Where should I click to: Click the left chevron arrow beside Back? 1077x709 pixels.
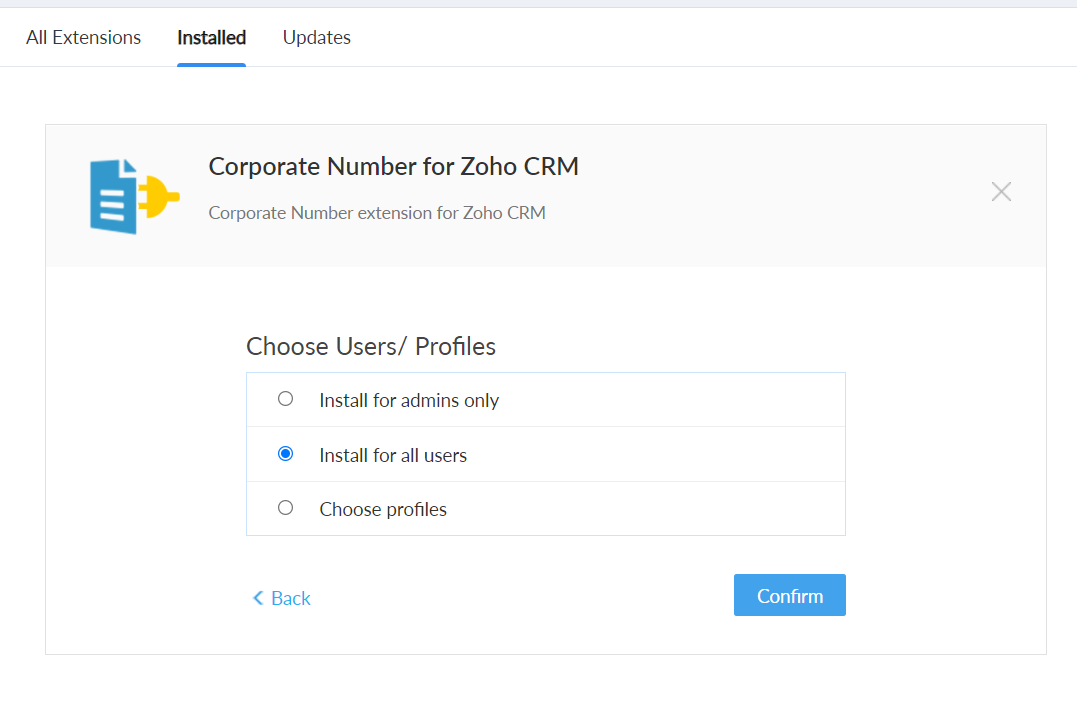[x=258, y=598]
